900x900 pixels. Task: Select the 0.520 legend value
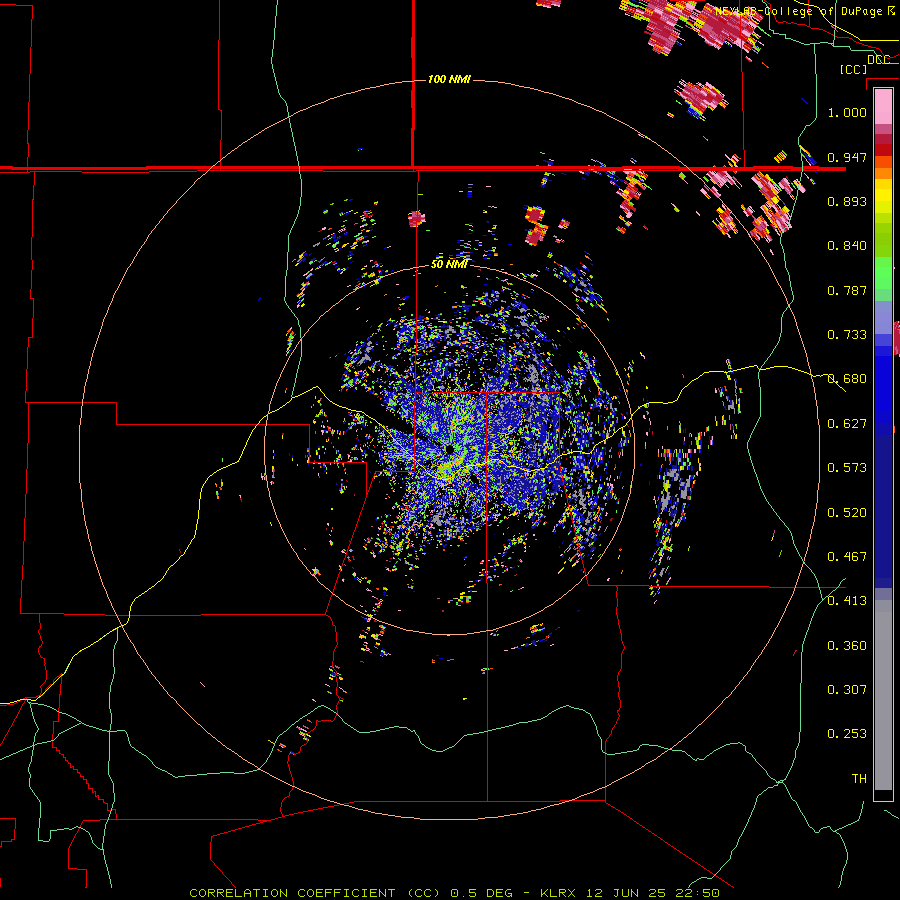847,513
